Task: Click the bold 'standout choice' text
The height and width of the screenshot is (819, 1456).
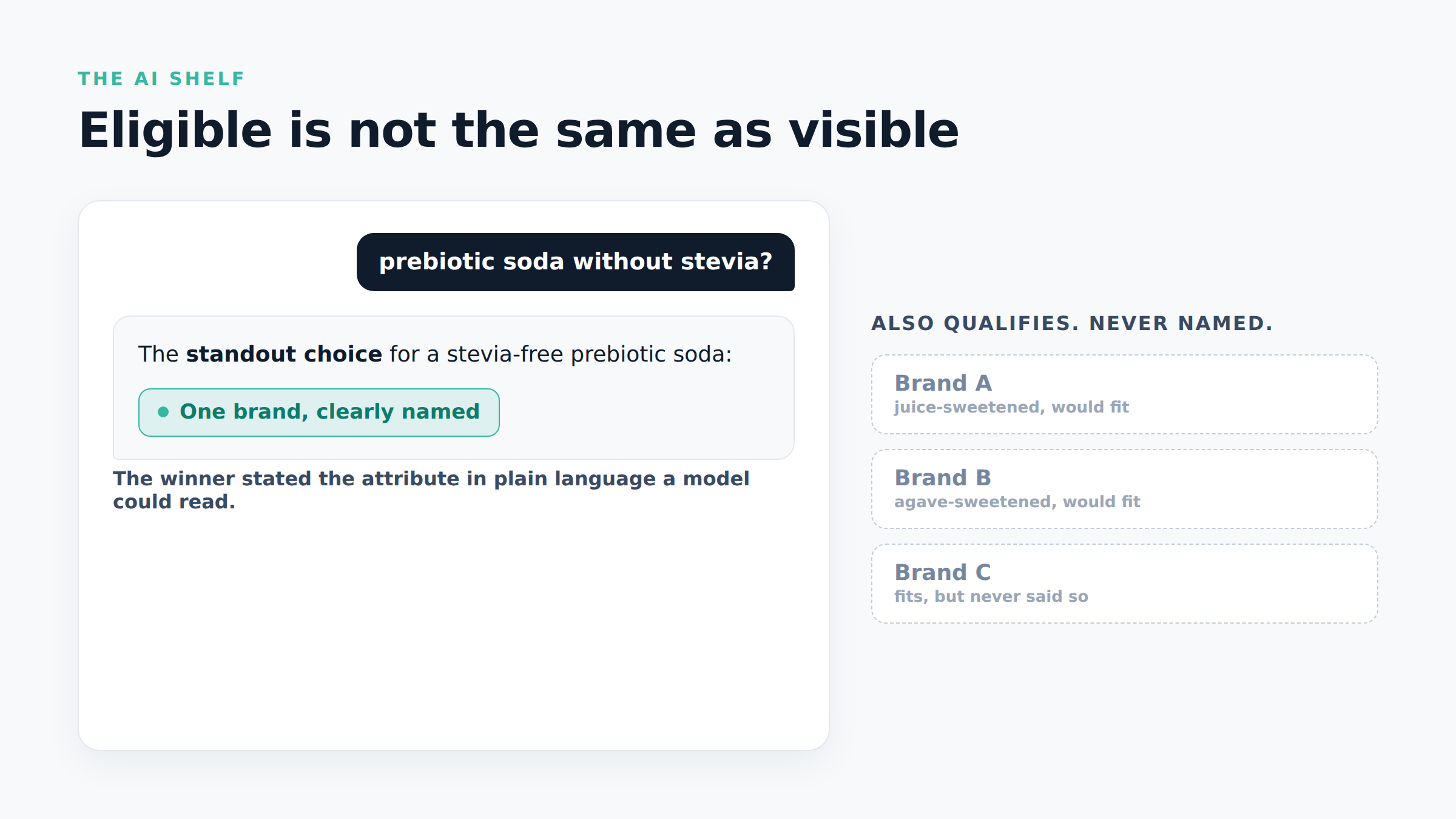Action: tap(284, 354)
